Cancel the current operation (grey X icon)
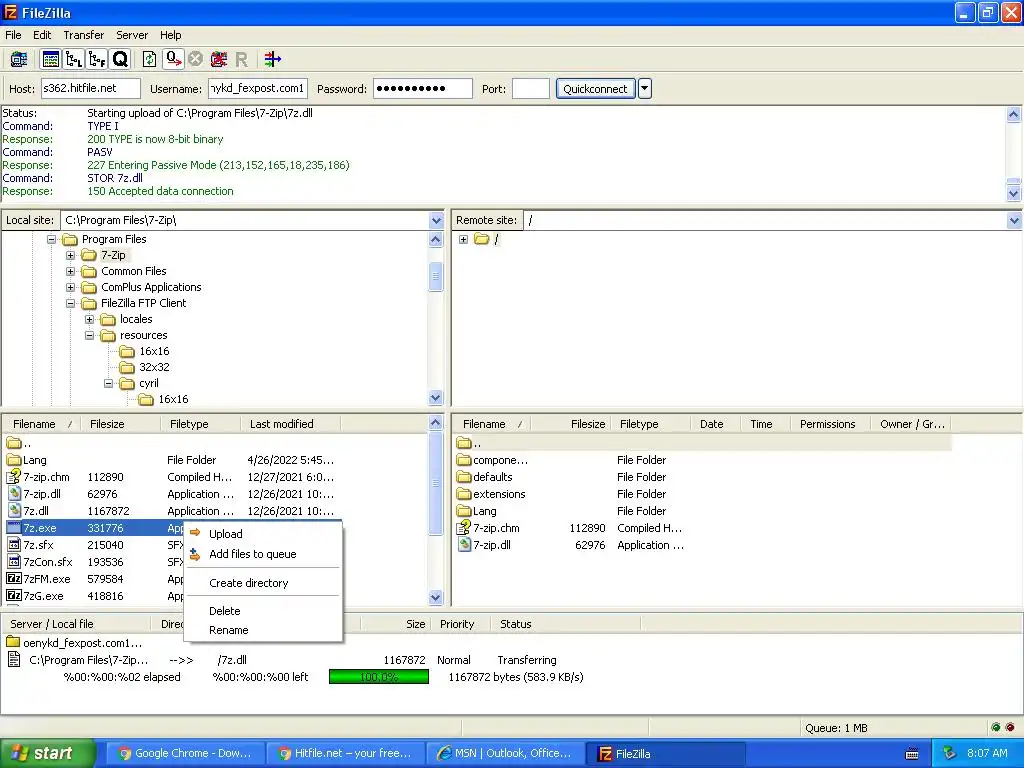The width and height of the screenshot is (1024, 768). point(195,59)
